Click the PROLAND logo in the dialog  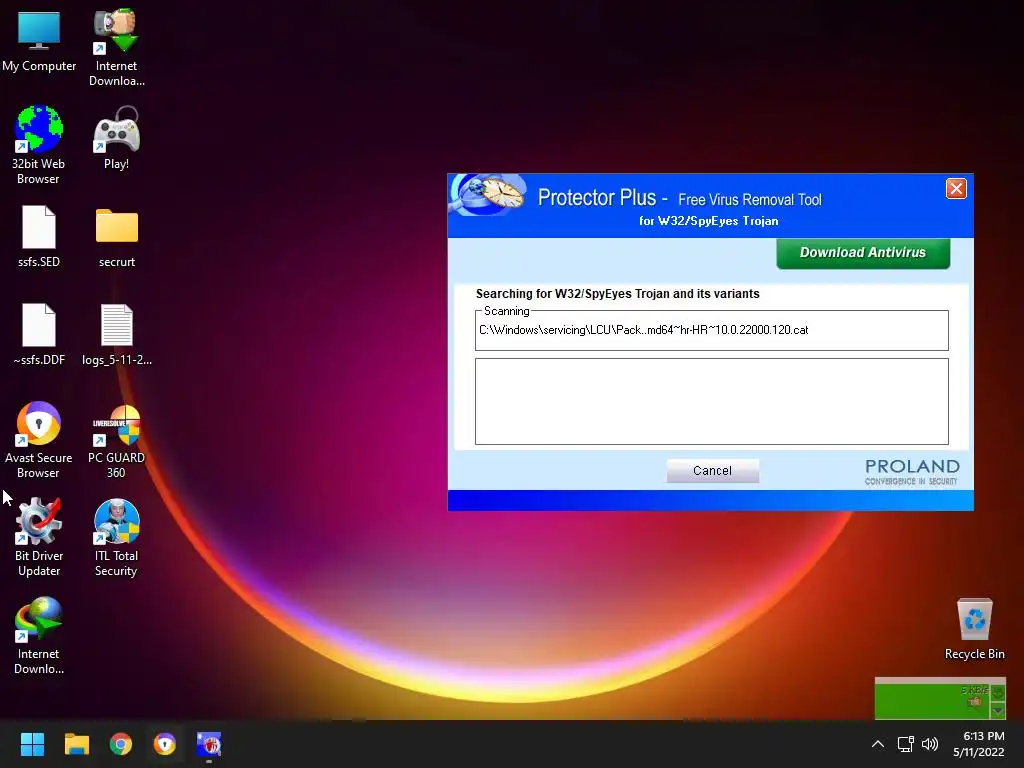912,472
